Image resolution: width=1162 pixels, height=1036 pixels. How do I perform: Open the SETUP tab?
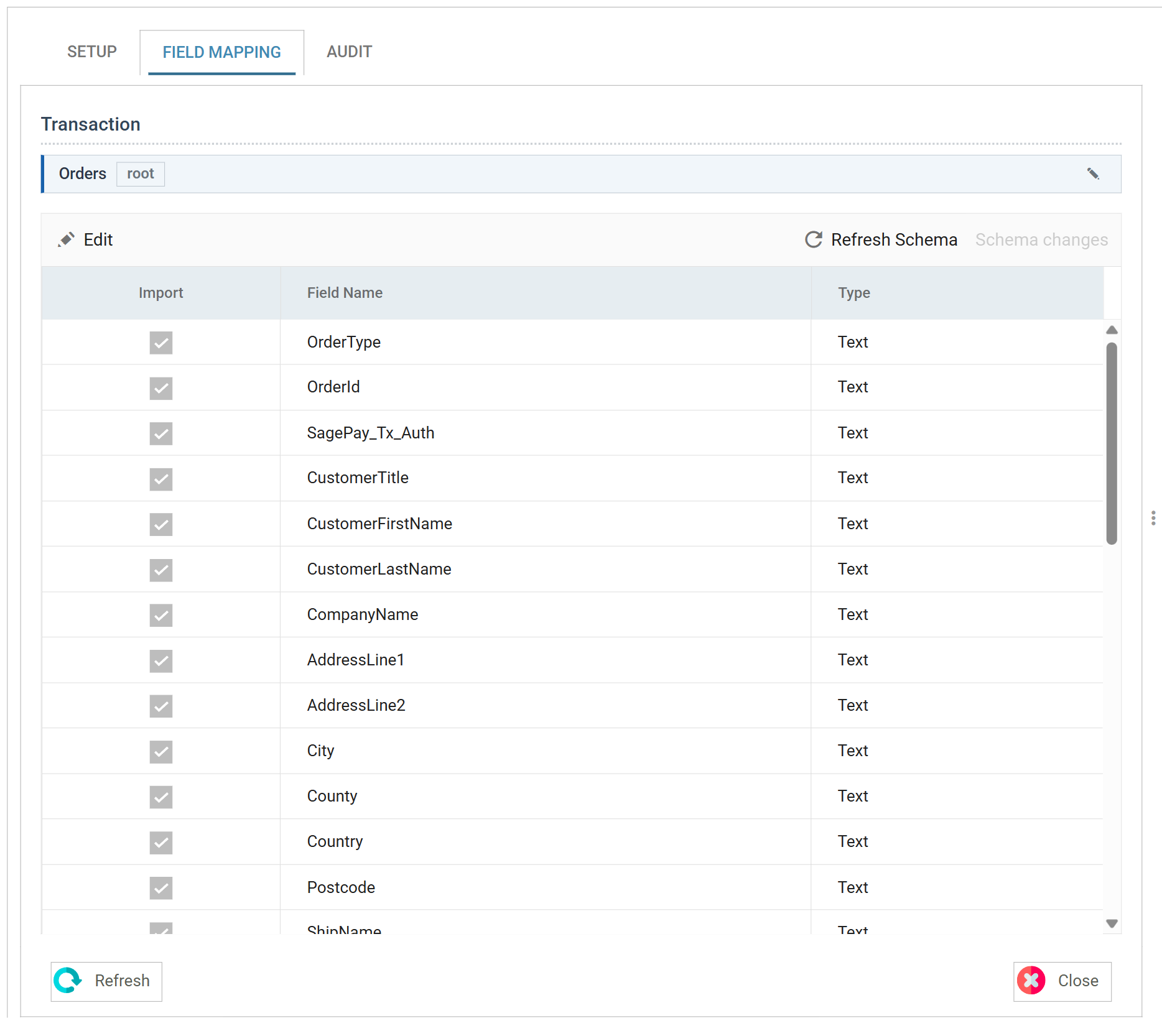click(92, 52)
